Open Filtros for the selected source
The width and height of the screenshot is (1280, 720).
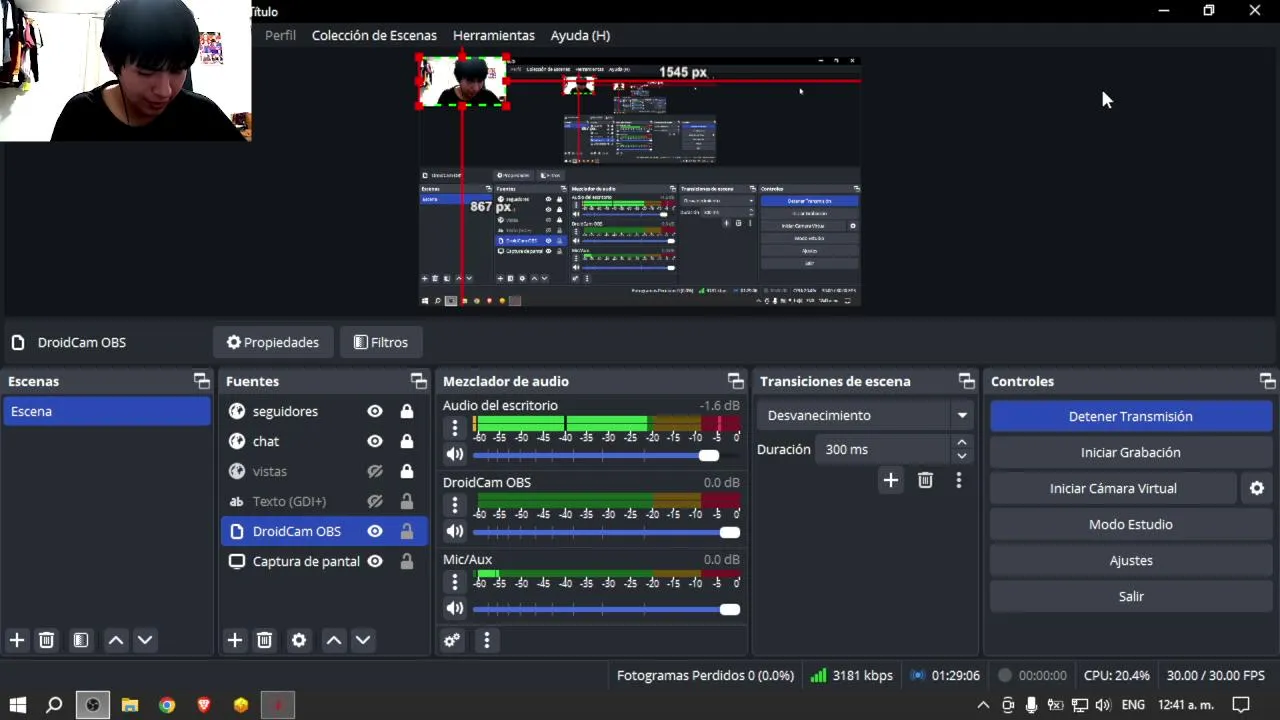click(381, 342)
